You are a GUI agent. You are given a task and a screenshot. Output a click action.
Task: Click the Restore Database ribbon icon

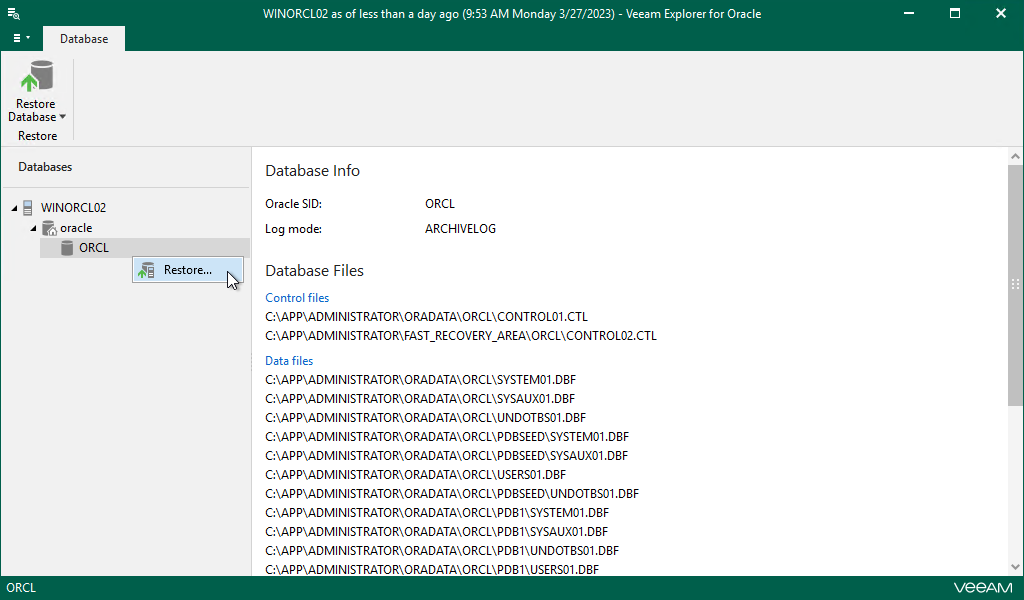(x=36, y=75)
